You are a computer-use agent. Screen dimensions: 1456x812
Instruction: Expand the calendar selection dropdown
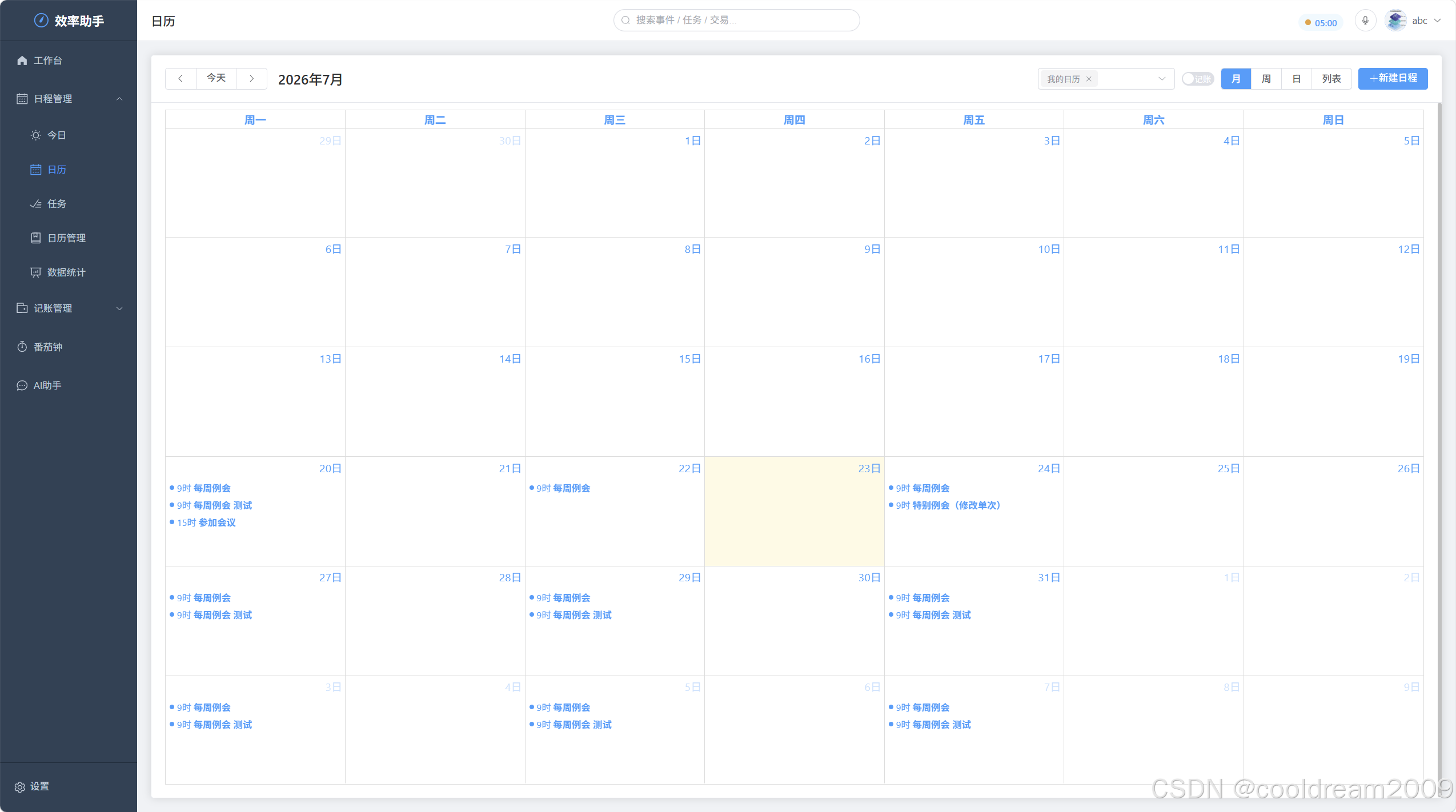click(1161, 79)
